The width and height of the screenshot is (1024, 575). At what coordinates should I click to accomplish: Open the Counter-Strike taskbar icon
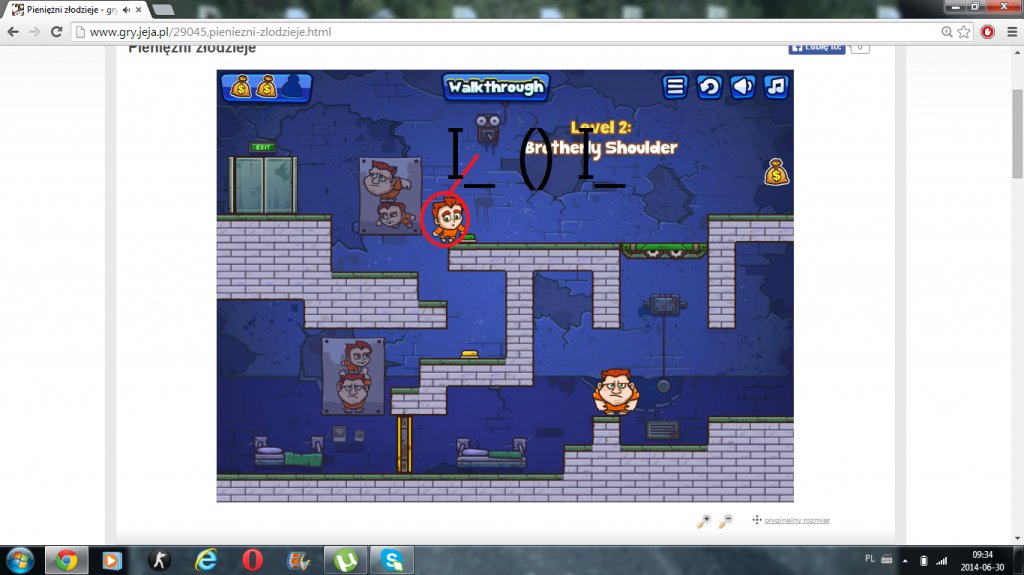(x=159, y=561)
